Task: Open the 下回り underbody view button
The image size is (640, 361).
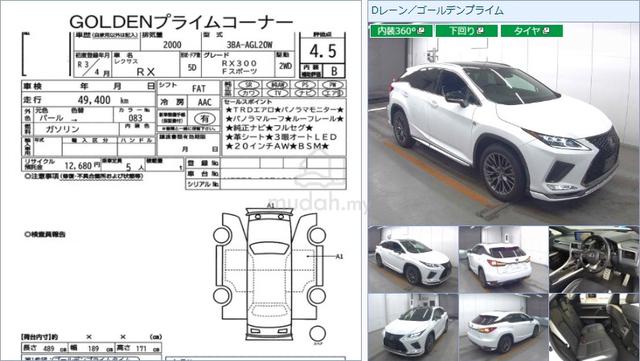Action: click(x=467, y=31)
